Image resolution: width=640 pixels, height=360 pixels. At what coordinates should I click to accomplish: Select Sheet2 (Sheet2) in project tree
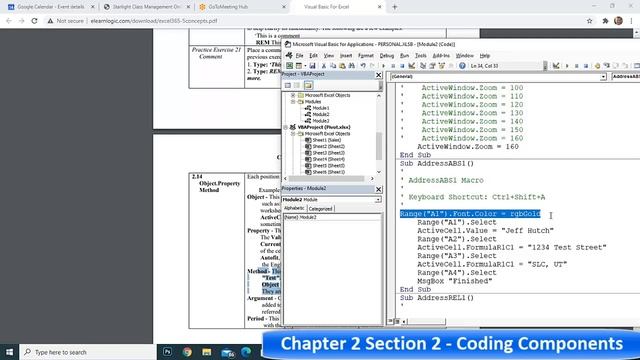(329, 147)
